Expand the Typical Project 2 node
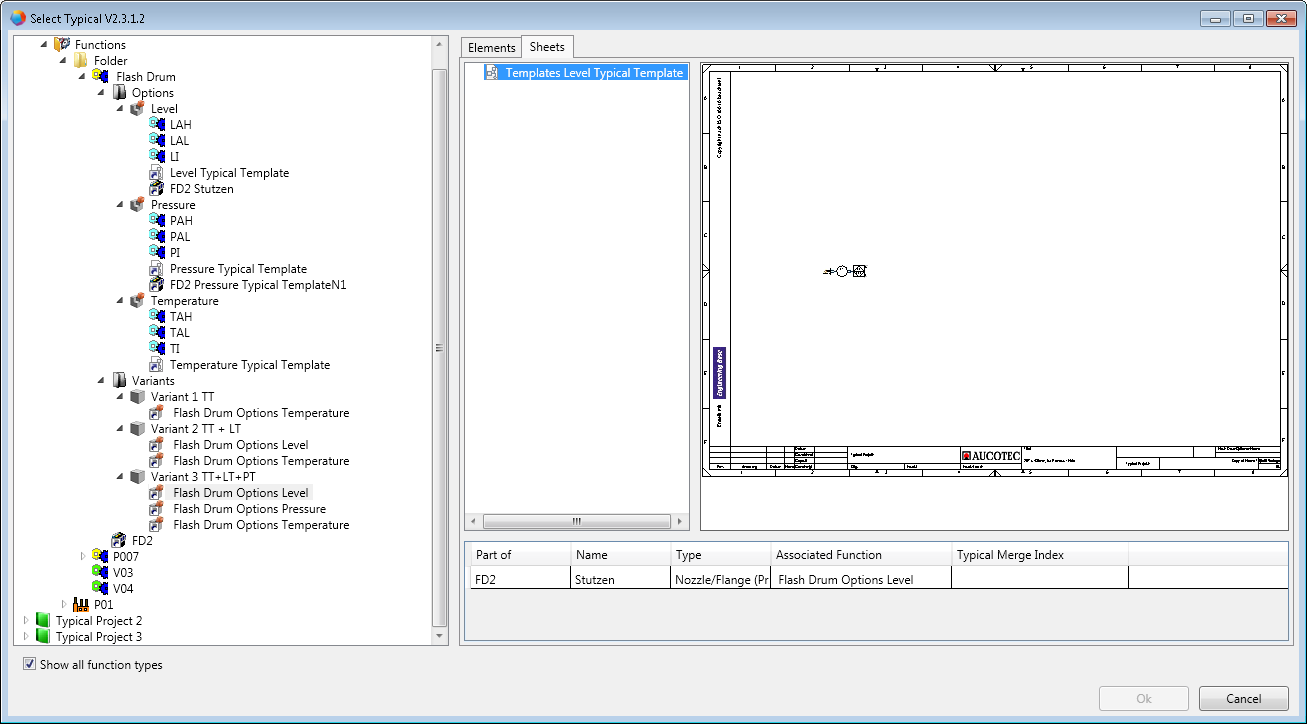 click(x=26, y=621)
